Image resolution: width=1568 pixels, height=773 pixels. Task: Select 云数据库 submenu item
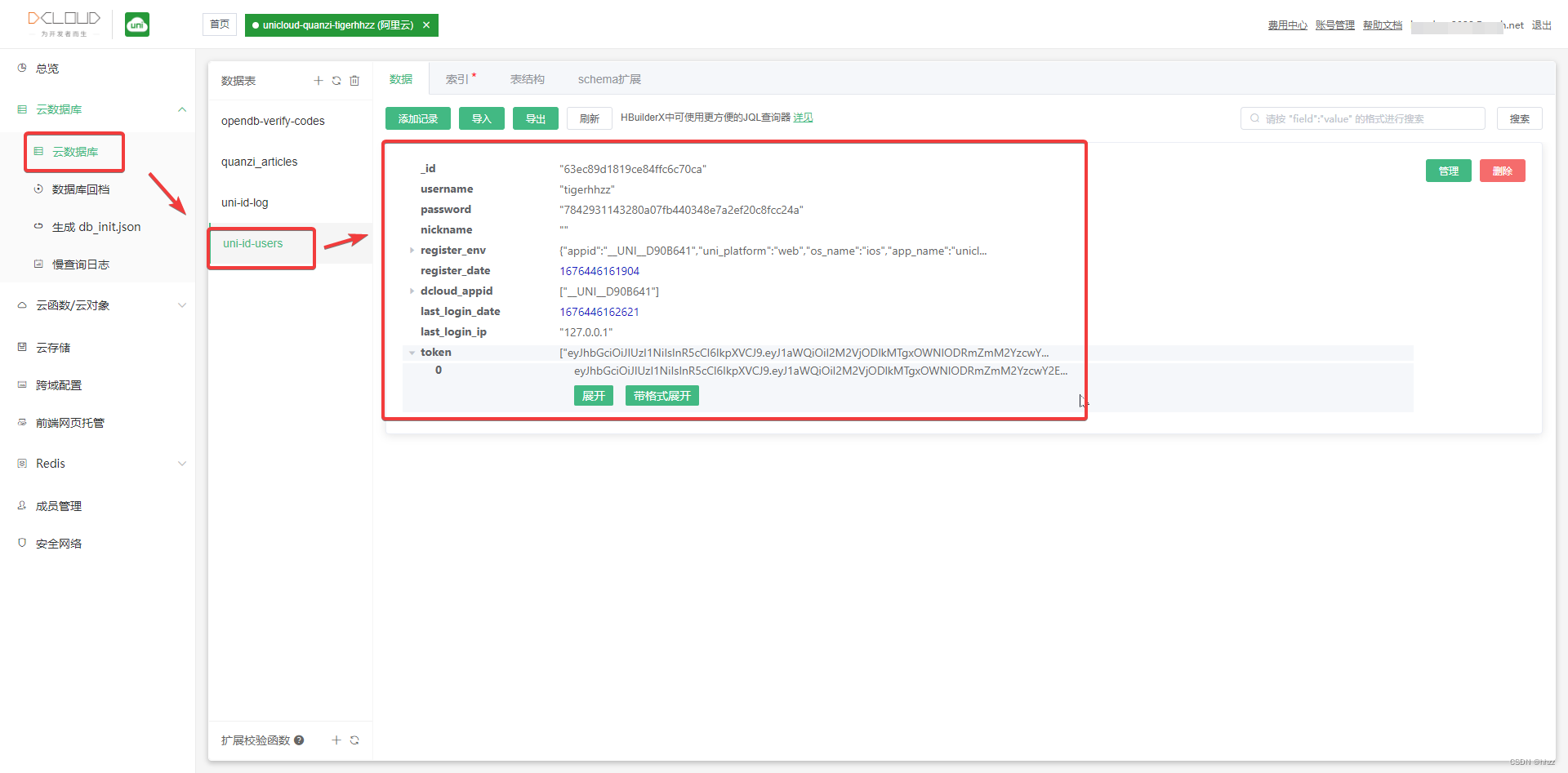pos(75,152)
